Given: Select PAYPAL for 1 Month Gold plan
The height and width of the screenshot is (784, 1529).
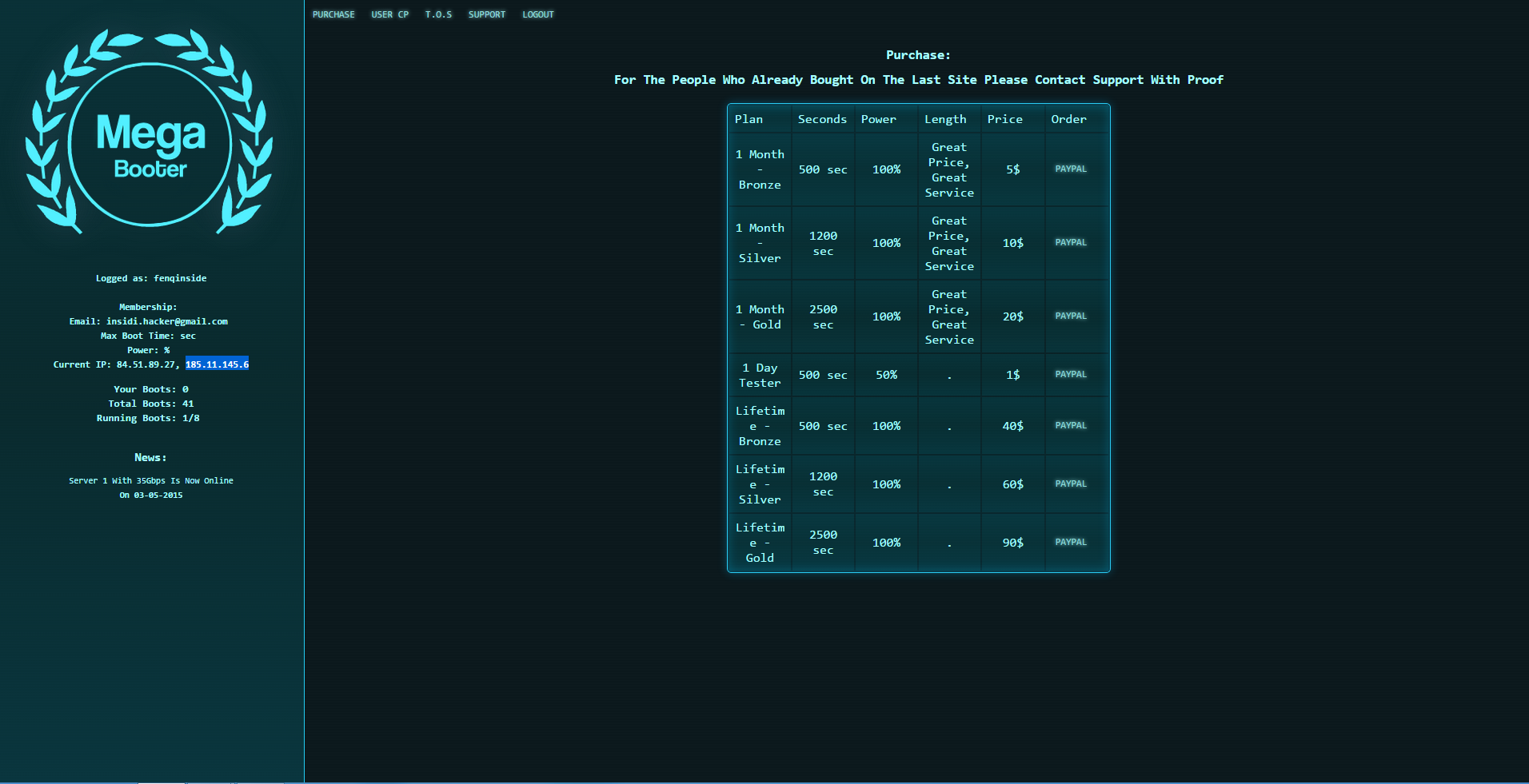Looking at the screenshot, I should tap(1070, 316).
